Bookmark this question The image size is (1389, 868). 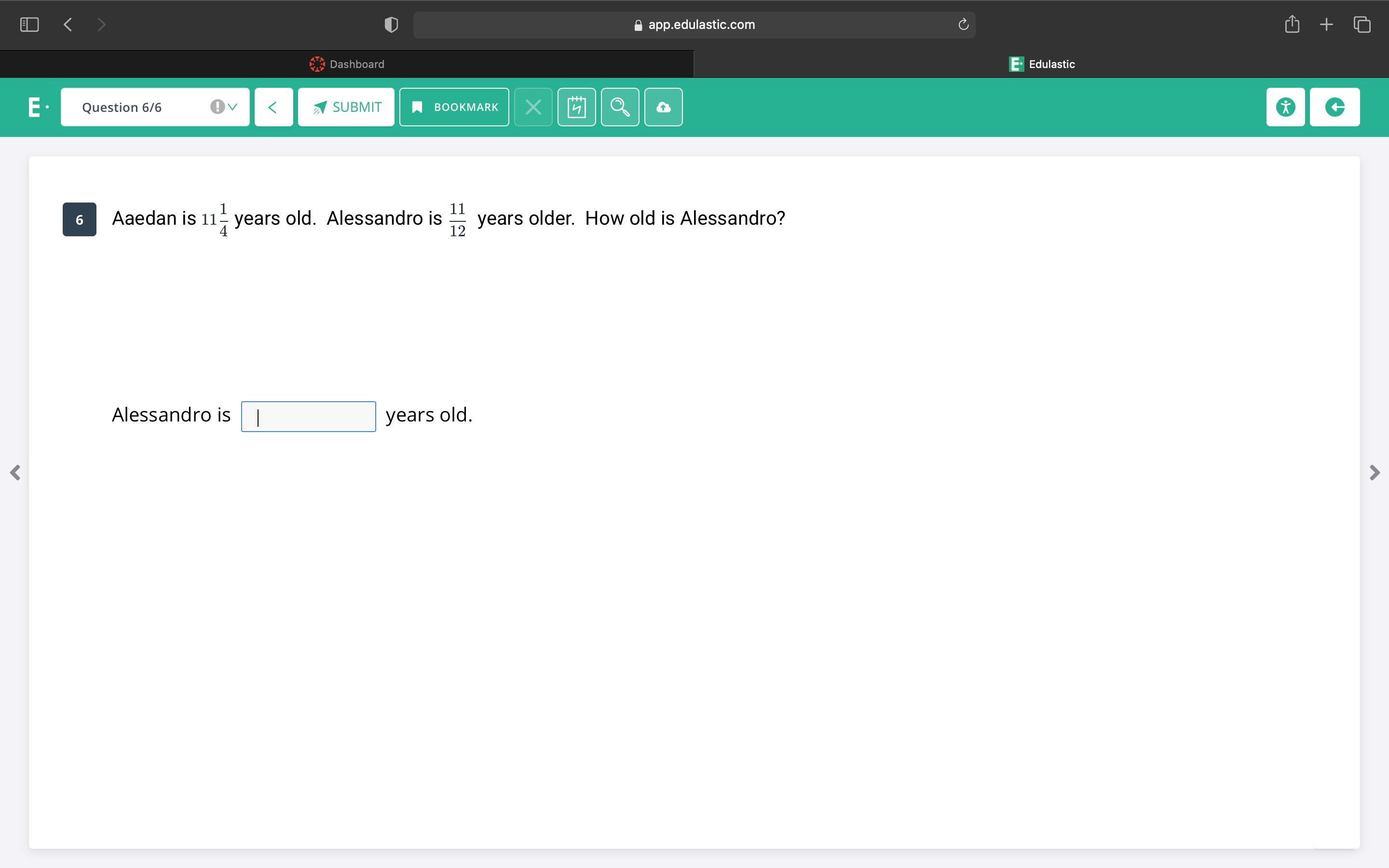(x=454, y=108)
